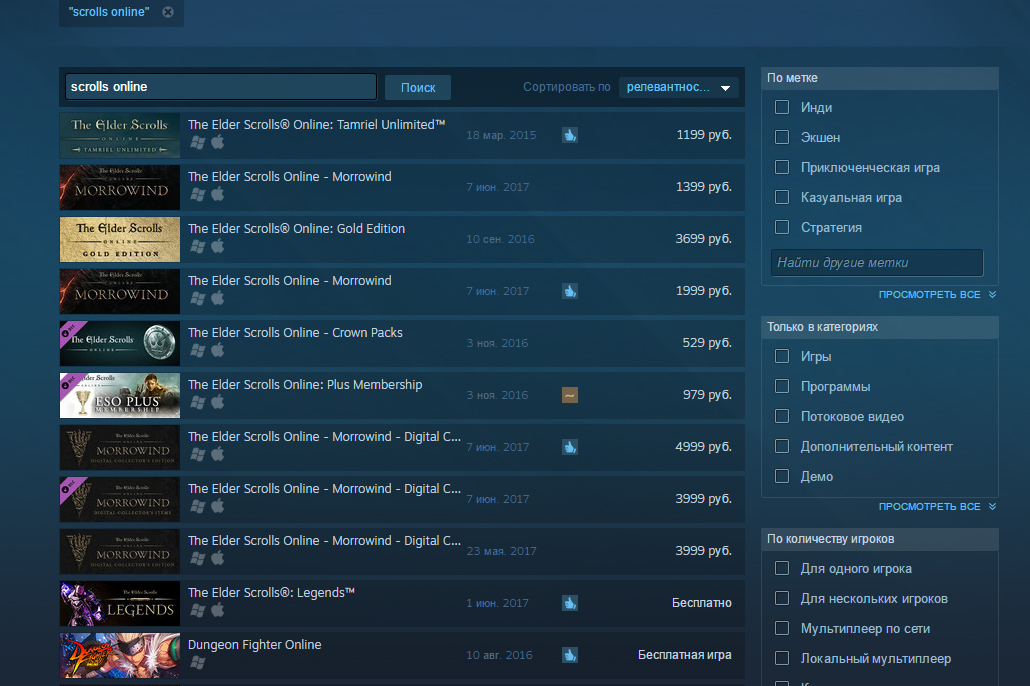Toggle the Демо category checkbox
Viewport: 1030px width, 686px height.
(782, 476)
